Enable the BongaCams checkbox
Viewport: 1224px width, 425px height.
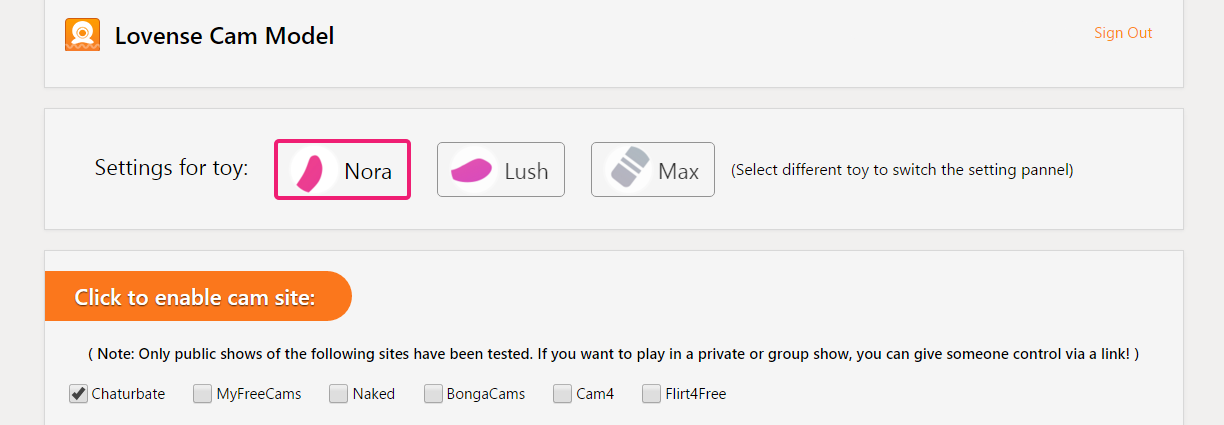(433, 394)
